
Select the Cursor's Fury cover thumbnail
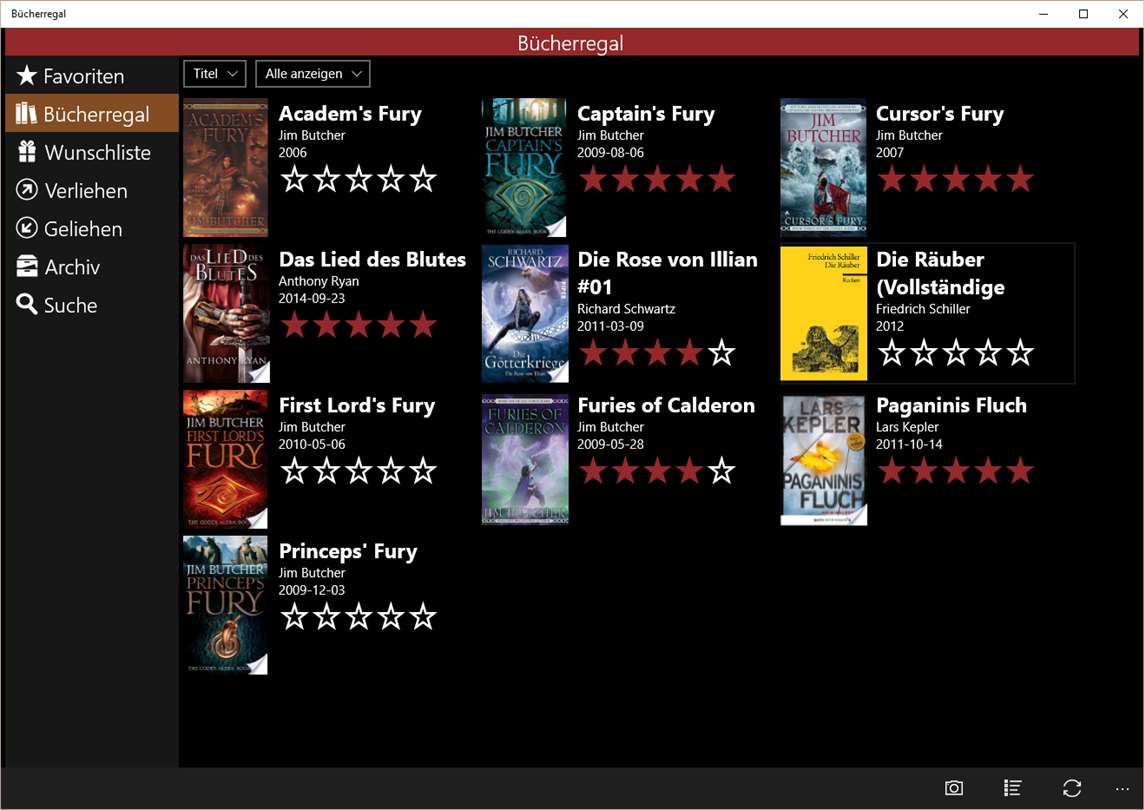point(824,168)
